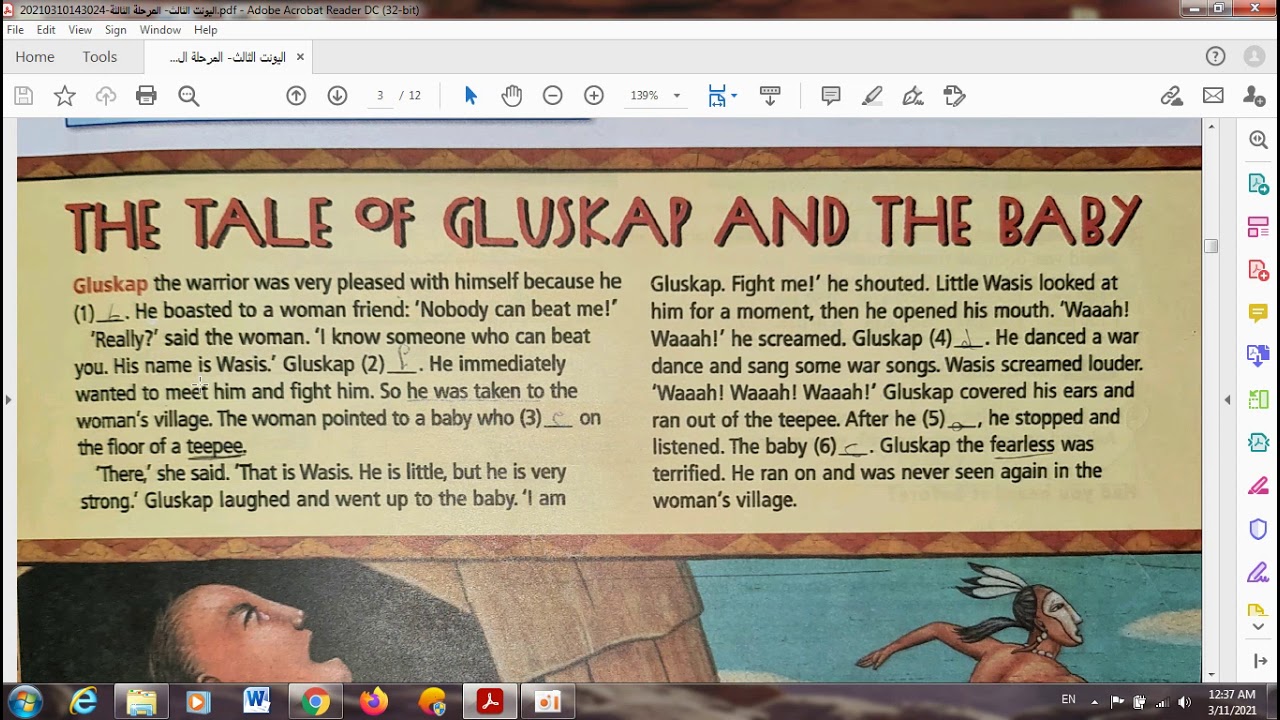This screenshot has width=1280, height=720.
Task: Print the document using the printer icon
Action: (147, 96)
